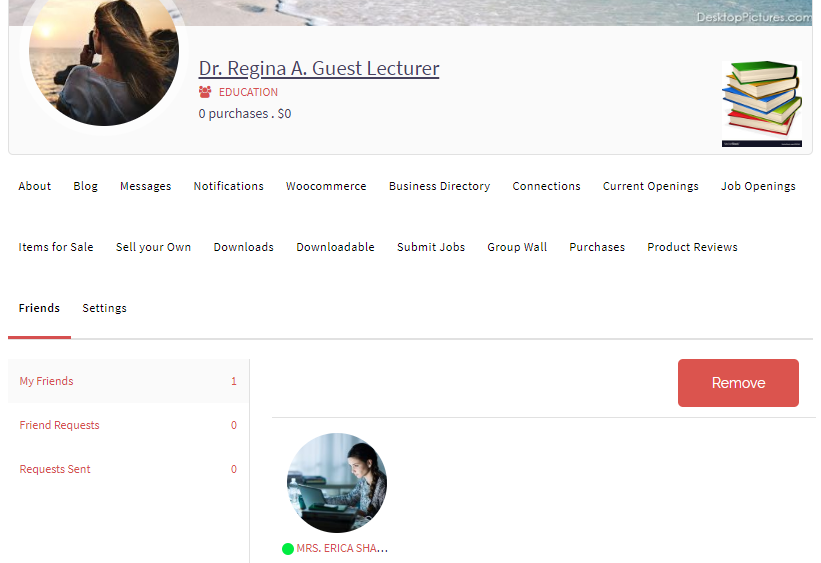Select My Friends in the sidebar
821x563 pixels.
(128, 381)
